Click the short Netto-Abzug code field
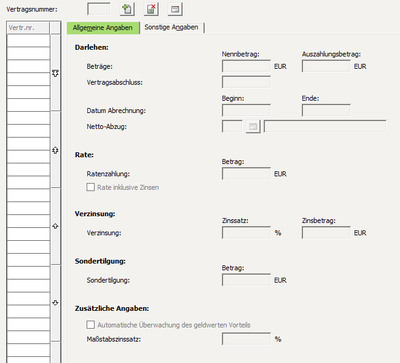 pyautogui.click(x=232, y=126)
